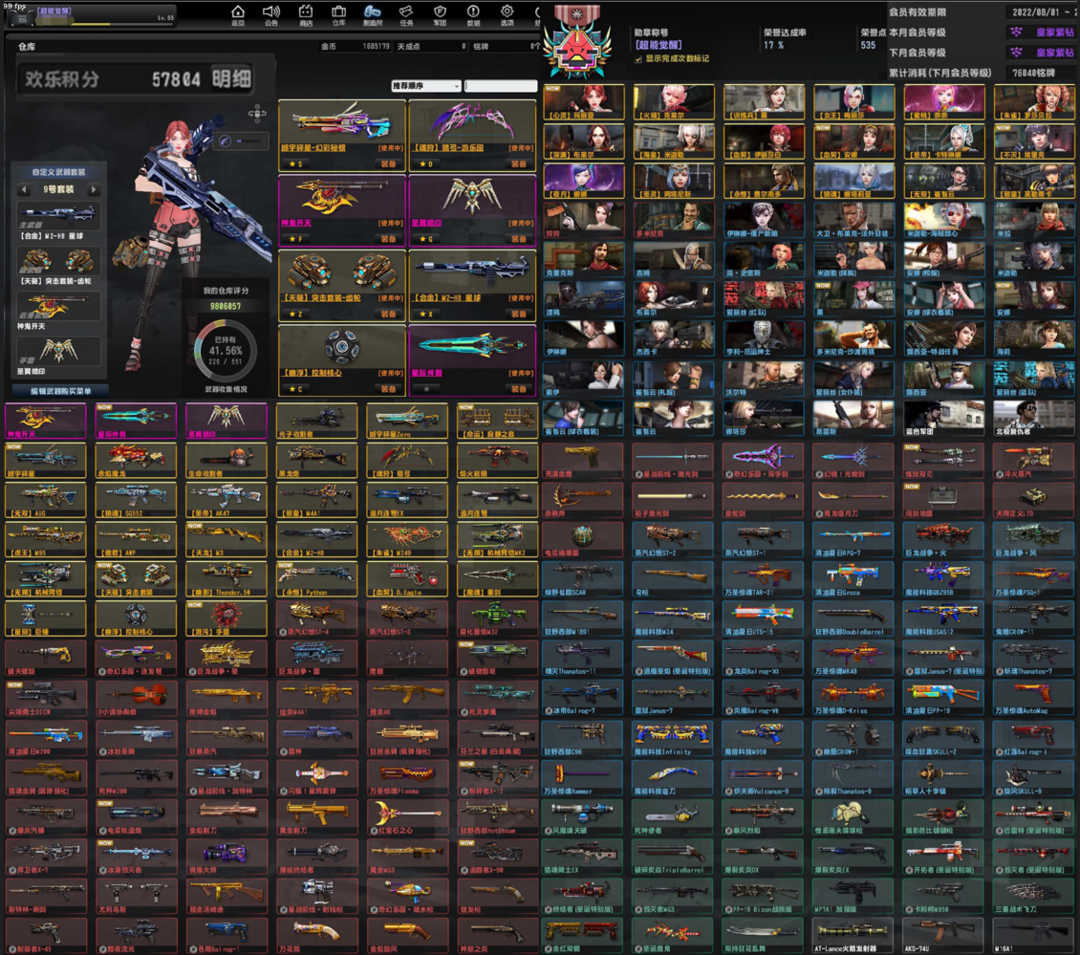Open the 任务 missions icon
The image size is (1080, 955).
pos(406,13)
